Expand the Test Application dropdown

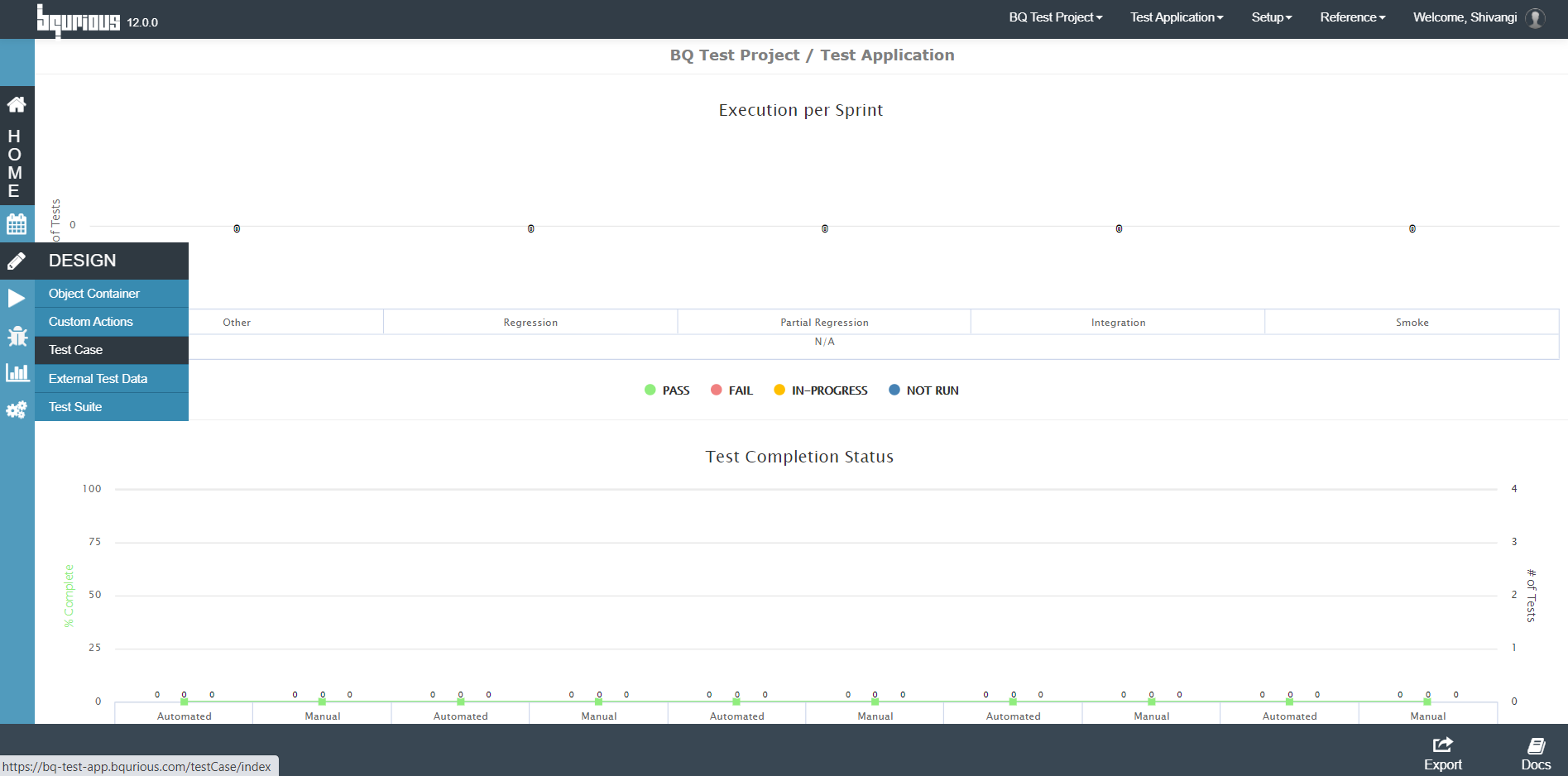pos(1177,17)
